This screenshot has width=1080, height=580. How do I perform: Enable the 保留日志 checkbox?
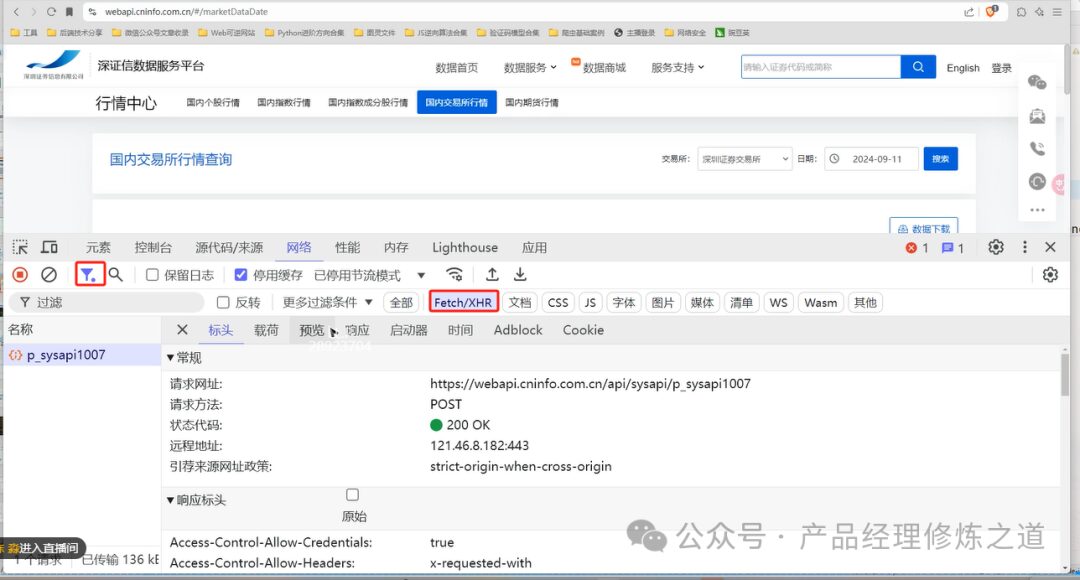tap(152, 275)
